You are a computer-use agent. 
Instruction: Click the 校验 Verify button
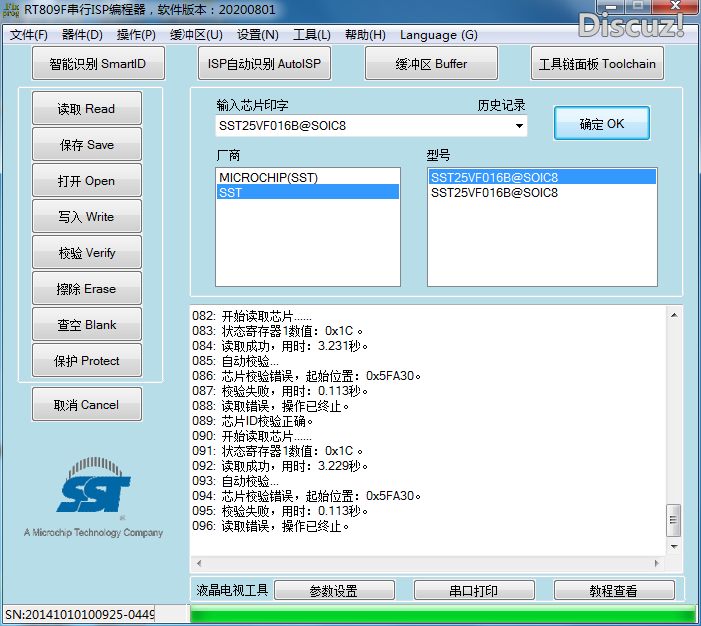pos(87,253)
